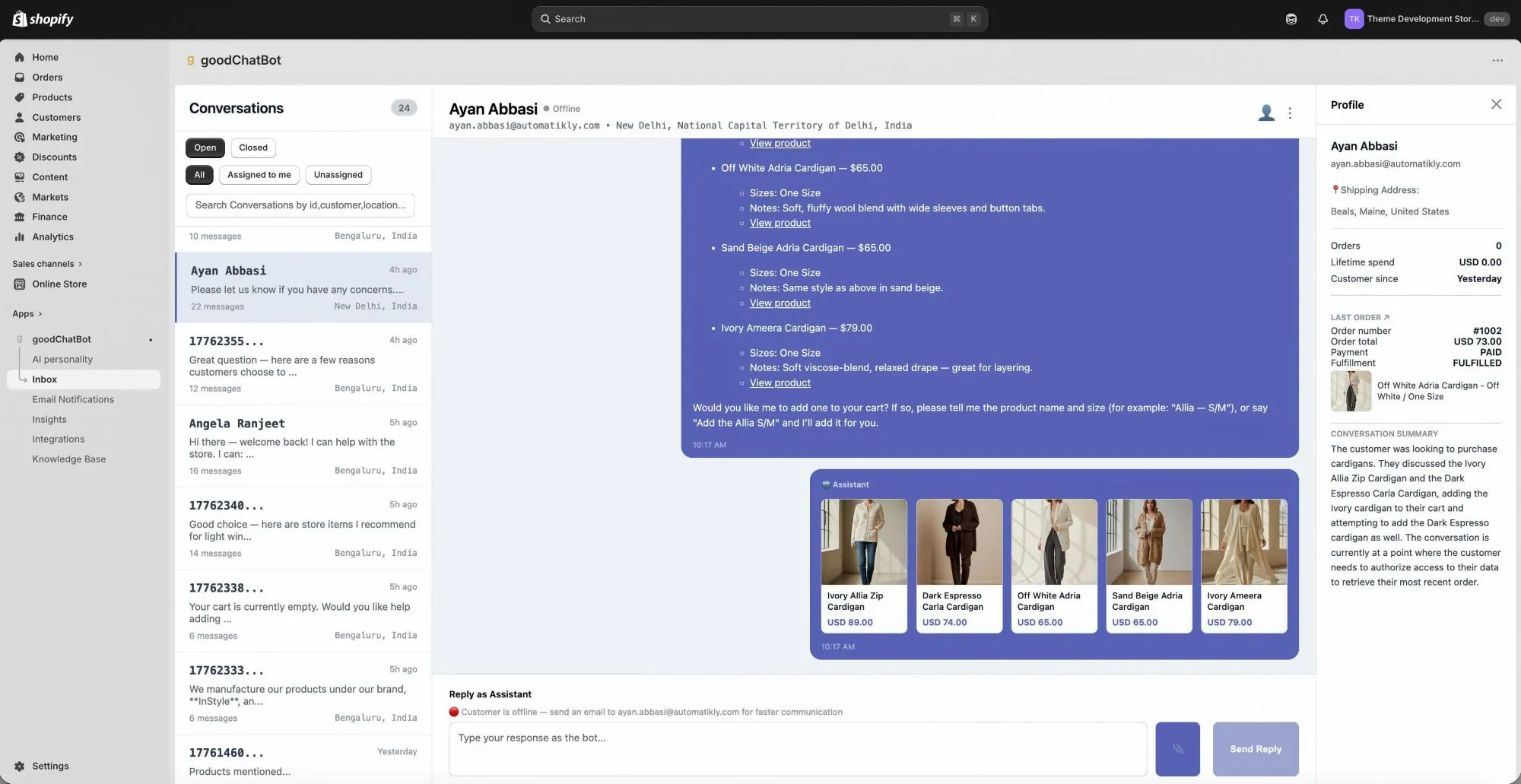Expand the Sales channels section
Image resolution: width=1521 pixels, height=784 pixels.
pyautogui.click(x=48, y=264)
